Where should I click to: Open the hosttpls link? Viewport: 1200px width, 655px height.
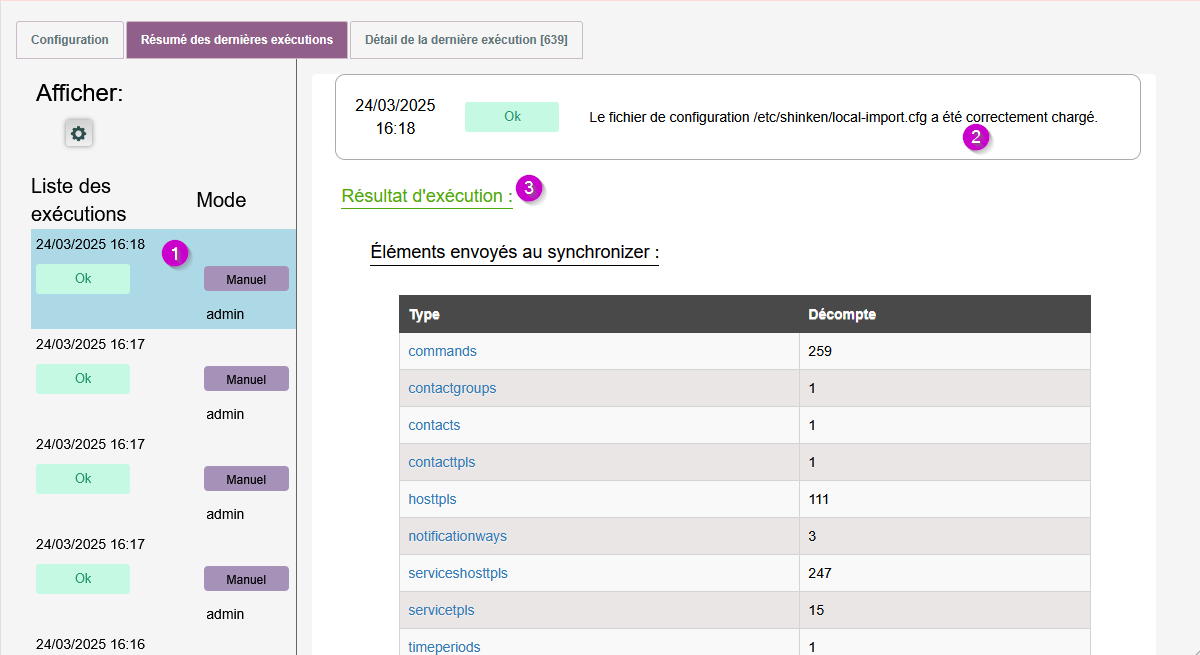[432, 499]
